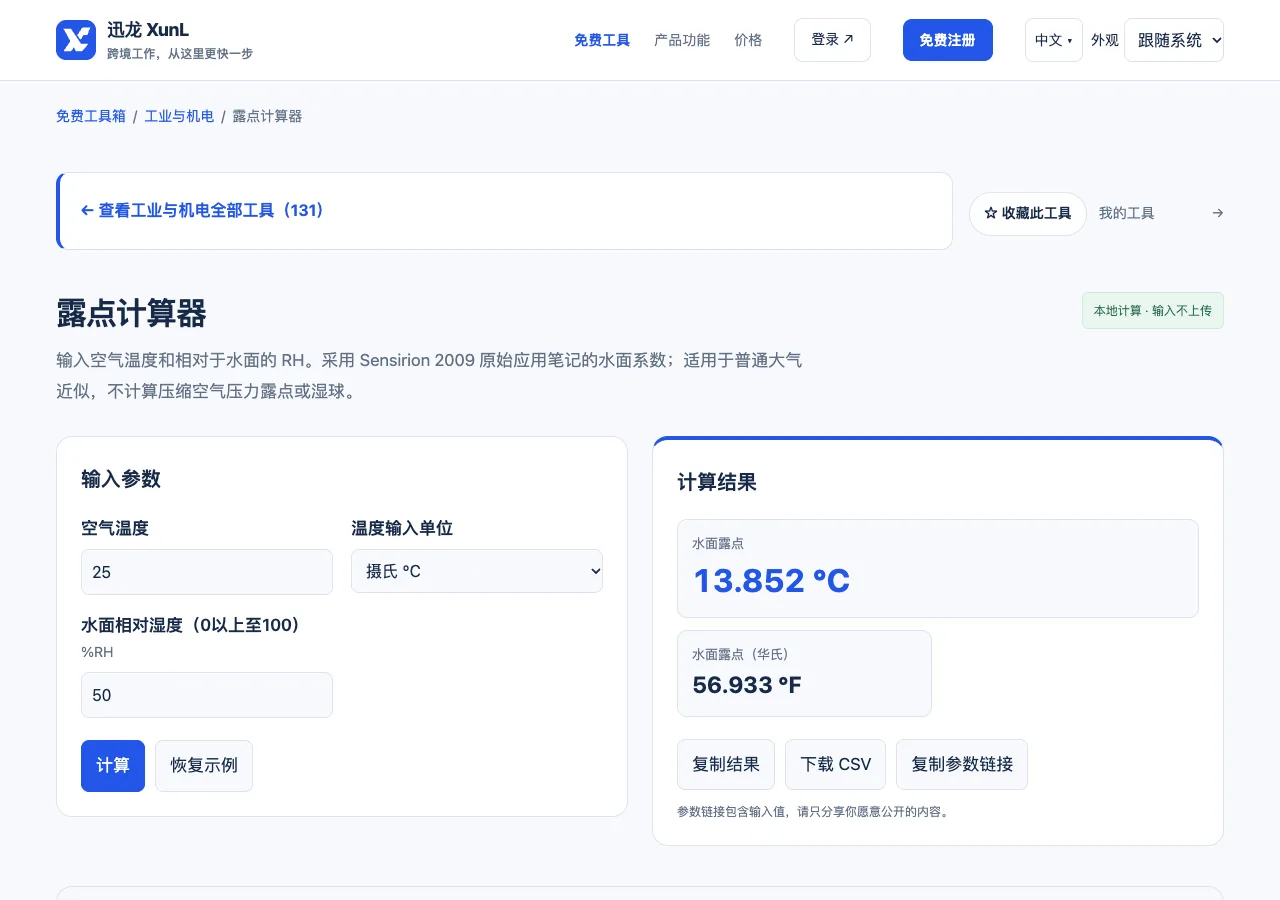The width and height of the screenshot is (1280, 900).
Task: Click the 水面相对湿度 input field
Action: pyautogui.click(x=207, y=695)
